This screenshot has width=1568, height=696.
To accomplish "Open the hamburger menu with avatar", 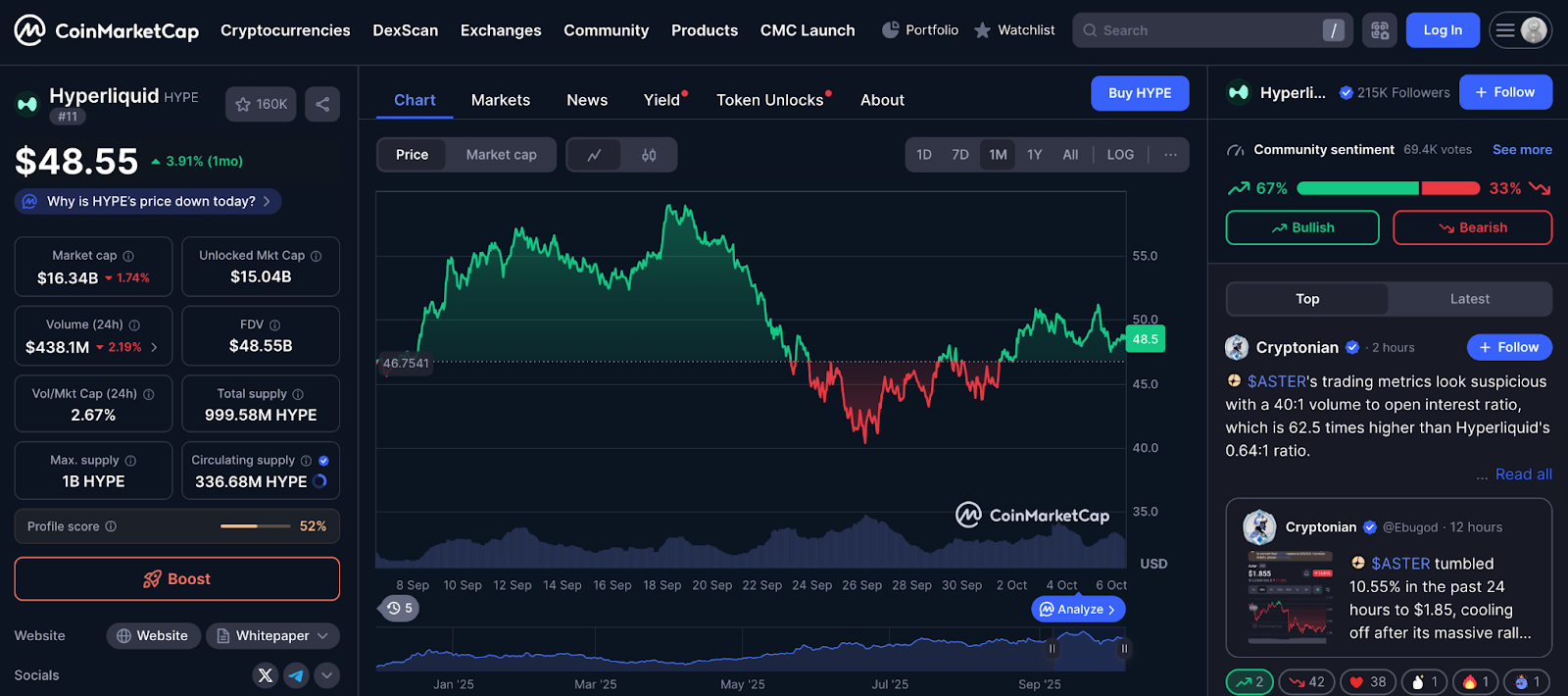I will tap(1521, 30).
